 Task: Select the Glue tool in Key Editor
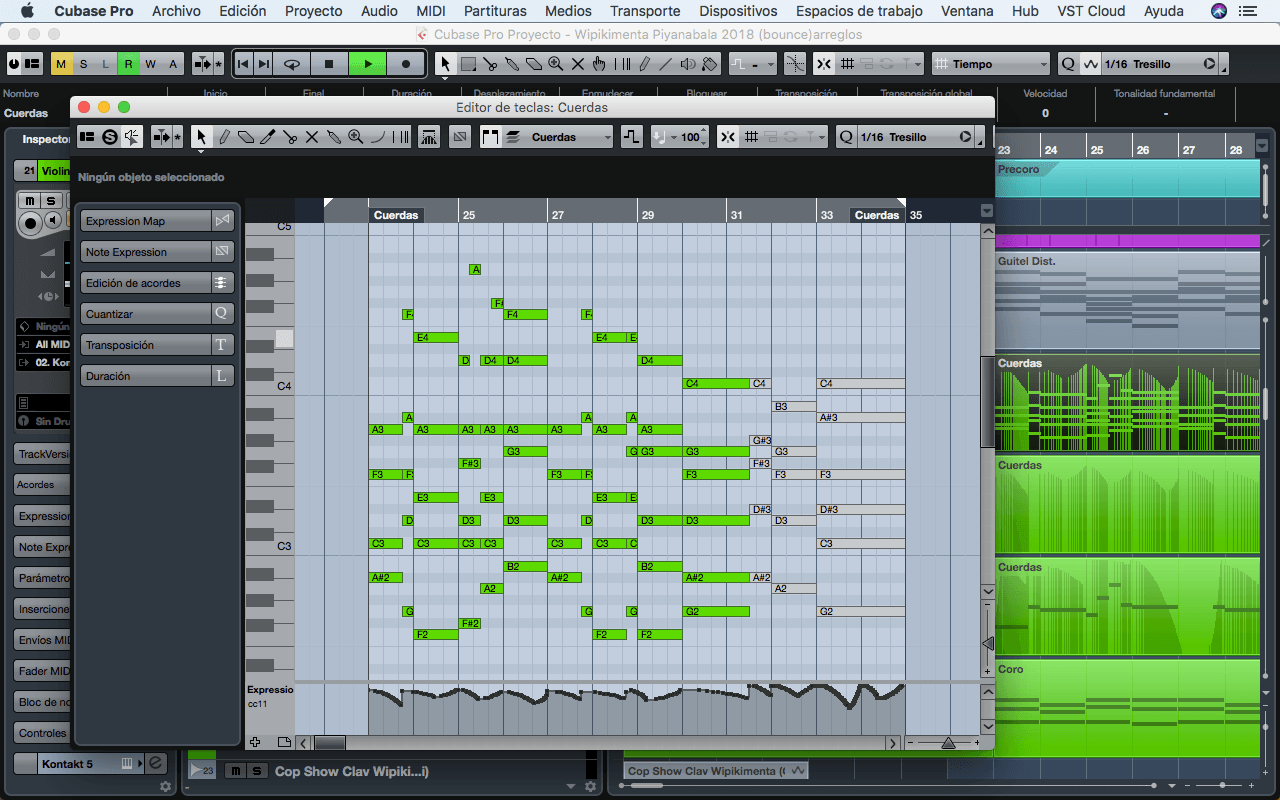pyautogui.click(x=334, y=137)
